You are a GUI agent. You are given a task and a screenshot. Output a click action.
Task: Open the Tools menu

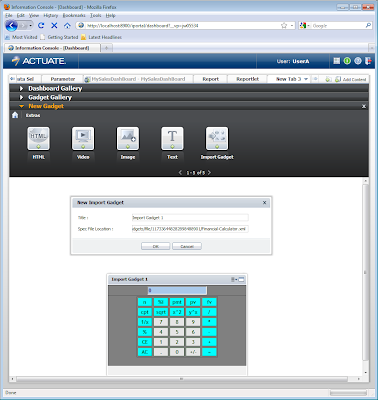(x=96, y=15)
